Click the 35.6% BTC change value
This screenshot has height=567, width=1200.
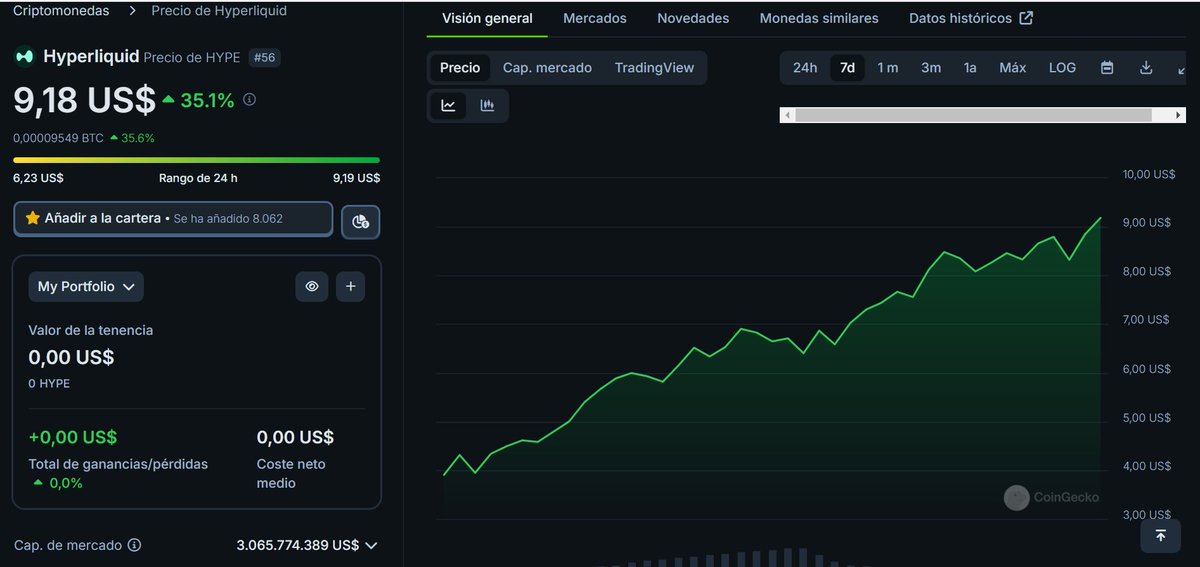click(x=138, y=138)
